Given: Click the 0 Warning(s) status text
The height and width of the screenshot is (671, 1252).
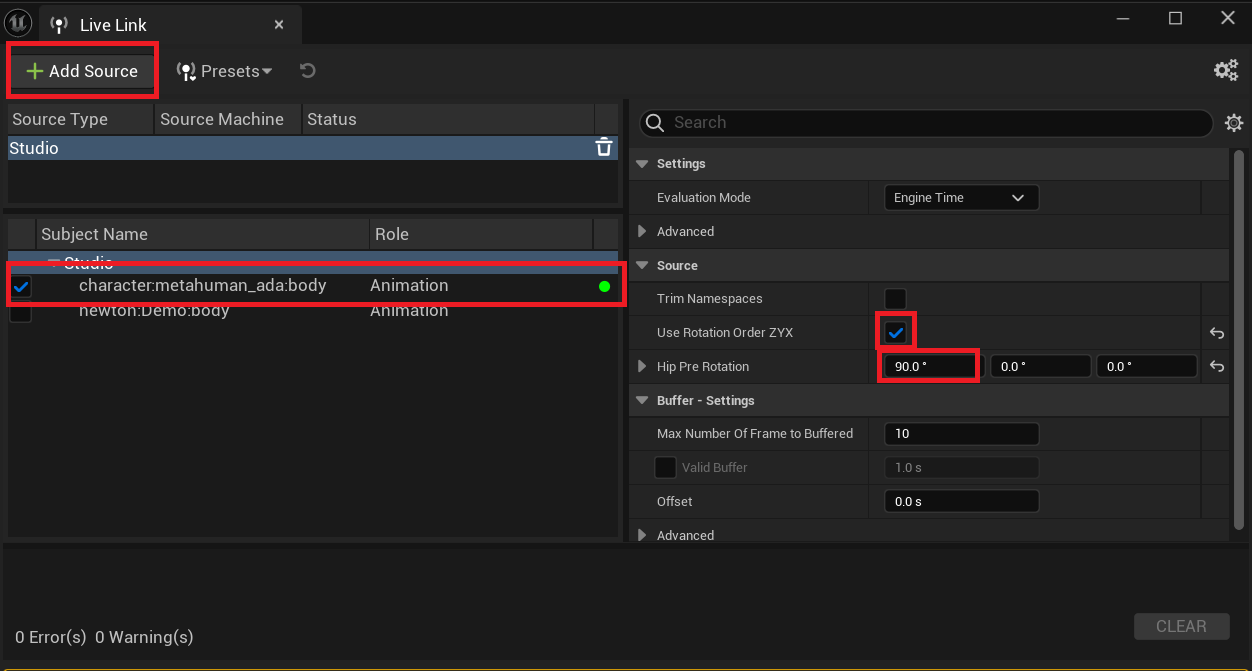Looking at the screenshot, I should [x=144, y=637].
